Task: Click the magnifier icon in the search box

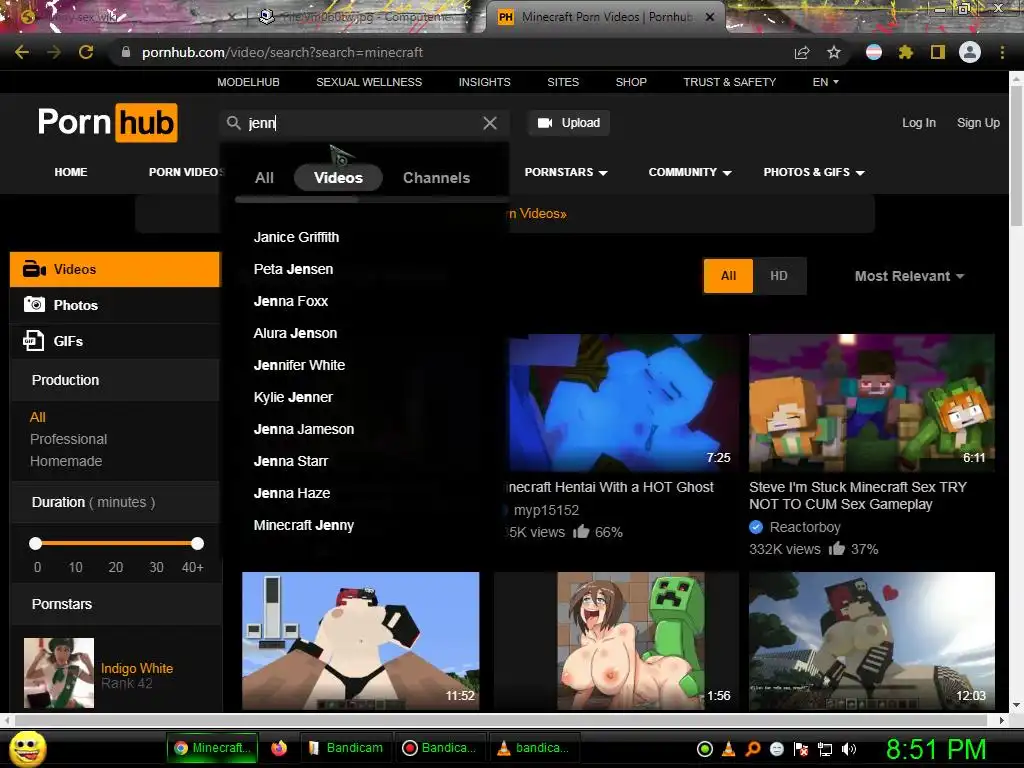Action: 233,122
